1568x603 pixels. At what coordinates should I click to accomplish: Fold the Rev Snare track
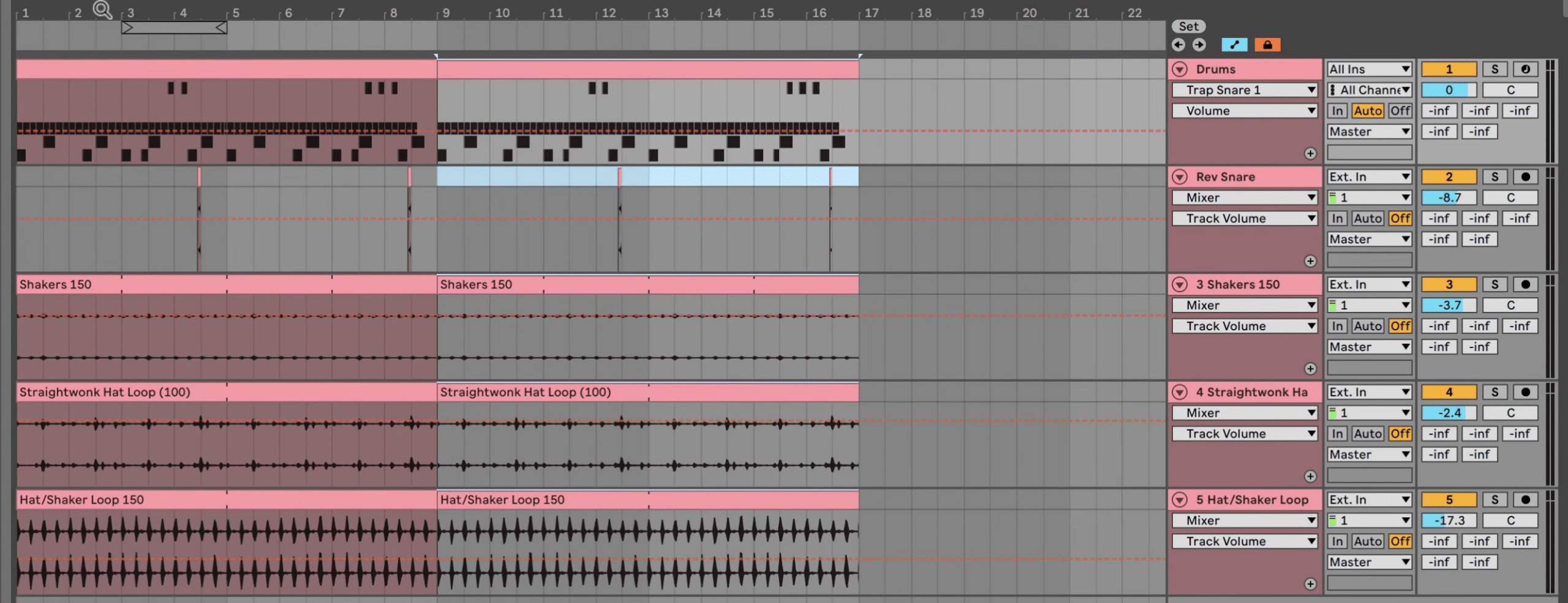coord(1180,177)
